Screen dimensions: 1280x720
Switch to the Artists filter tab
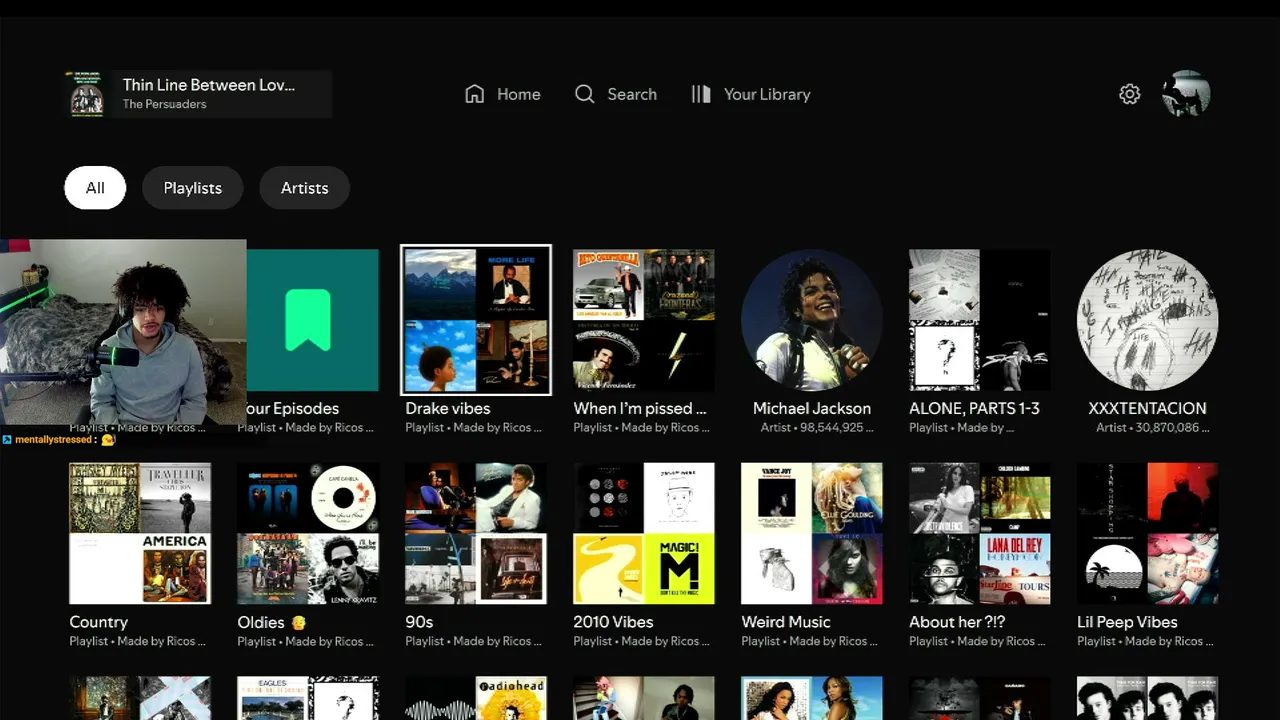click(305, 188)
